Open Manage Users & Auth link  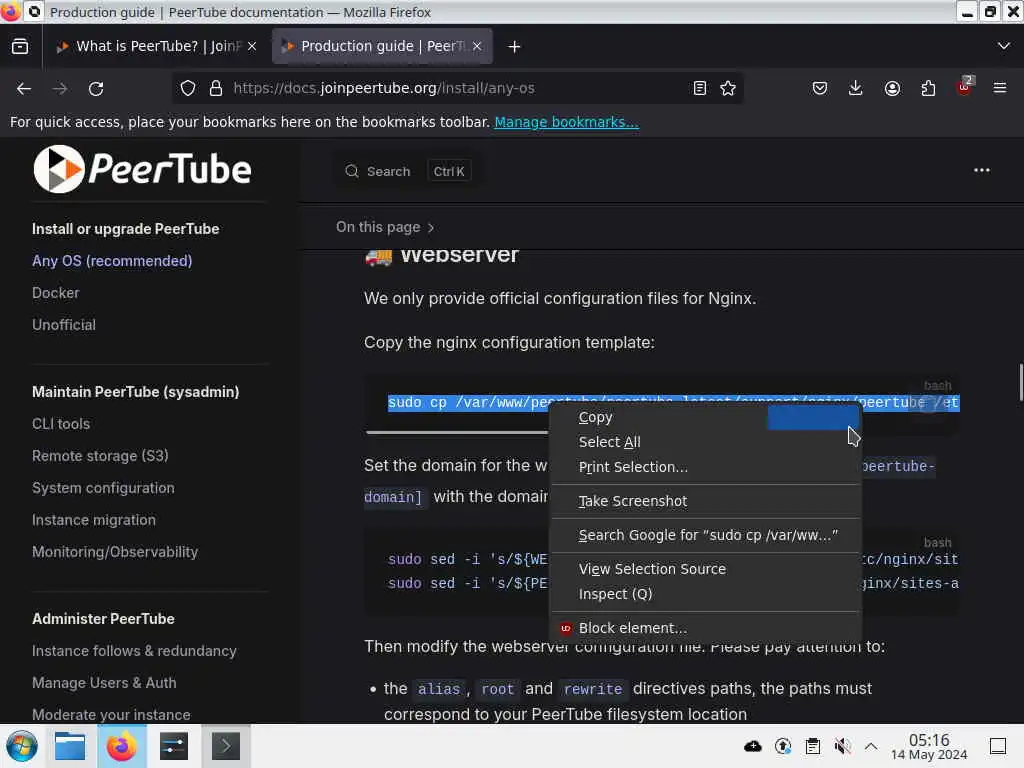(x=104, y=682)
